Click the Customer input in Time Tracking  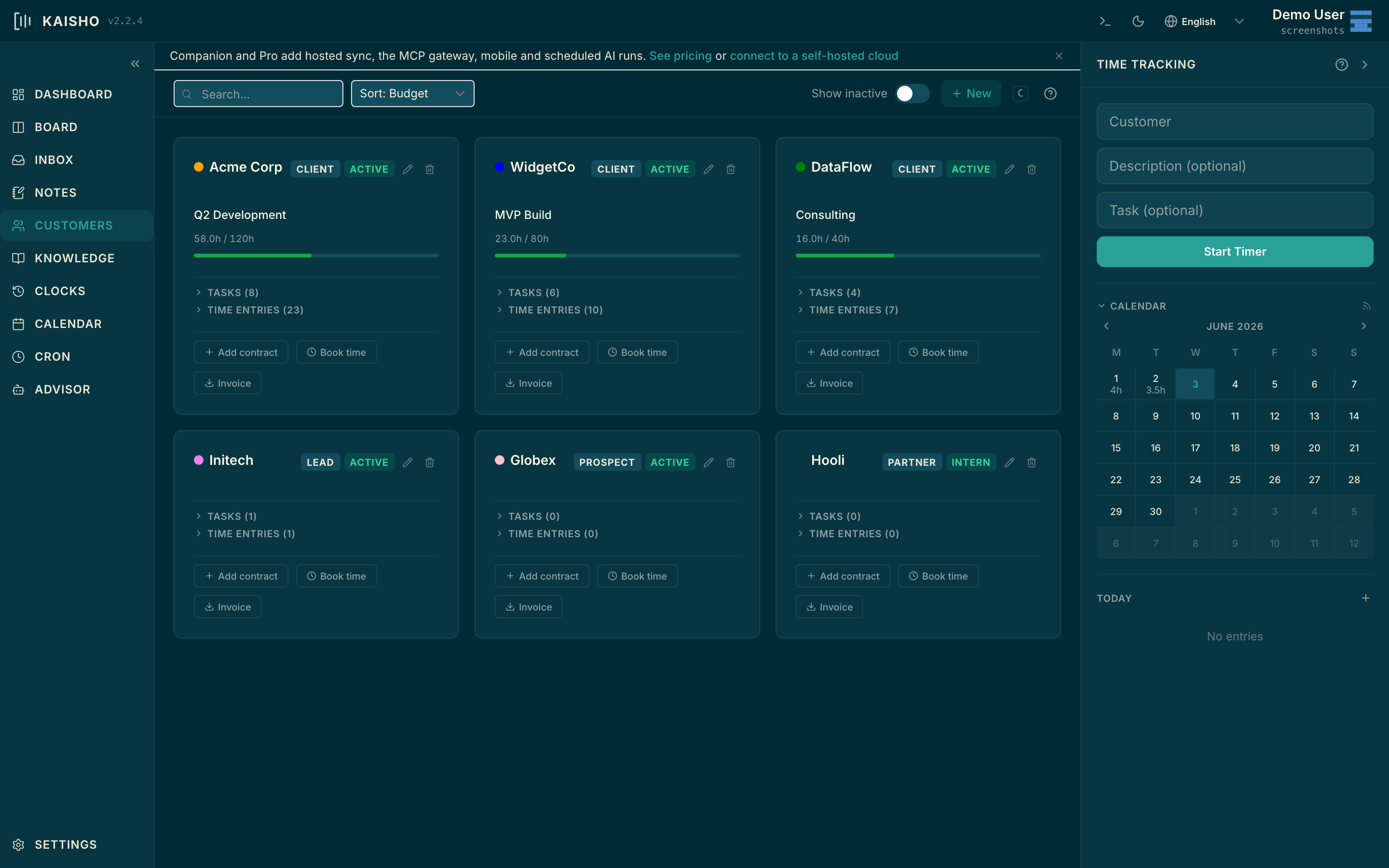coord(1235,122)
